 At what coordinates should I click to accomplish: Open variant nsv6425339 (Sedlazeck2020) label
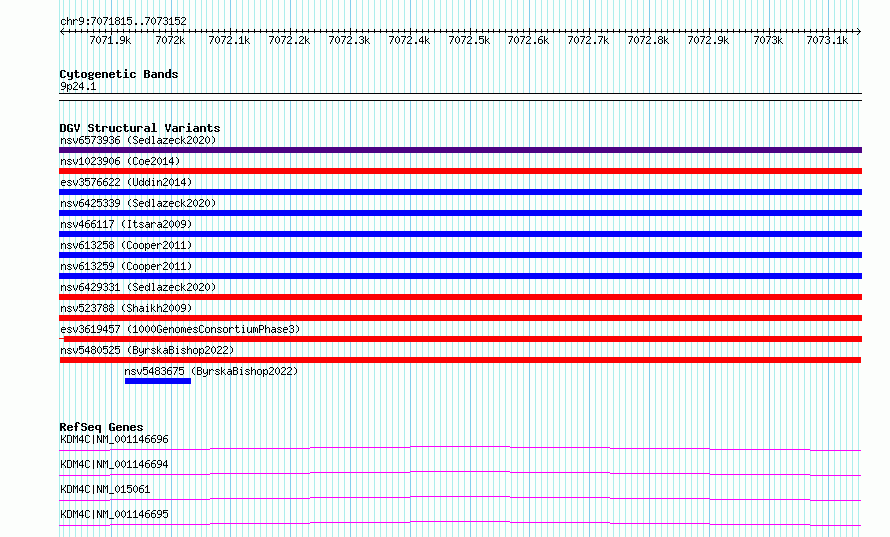click(138, 203)
